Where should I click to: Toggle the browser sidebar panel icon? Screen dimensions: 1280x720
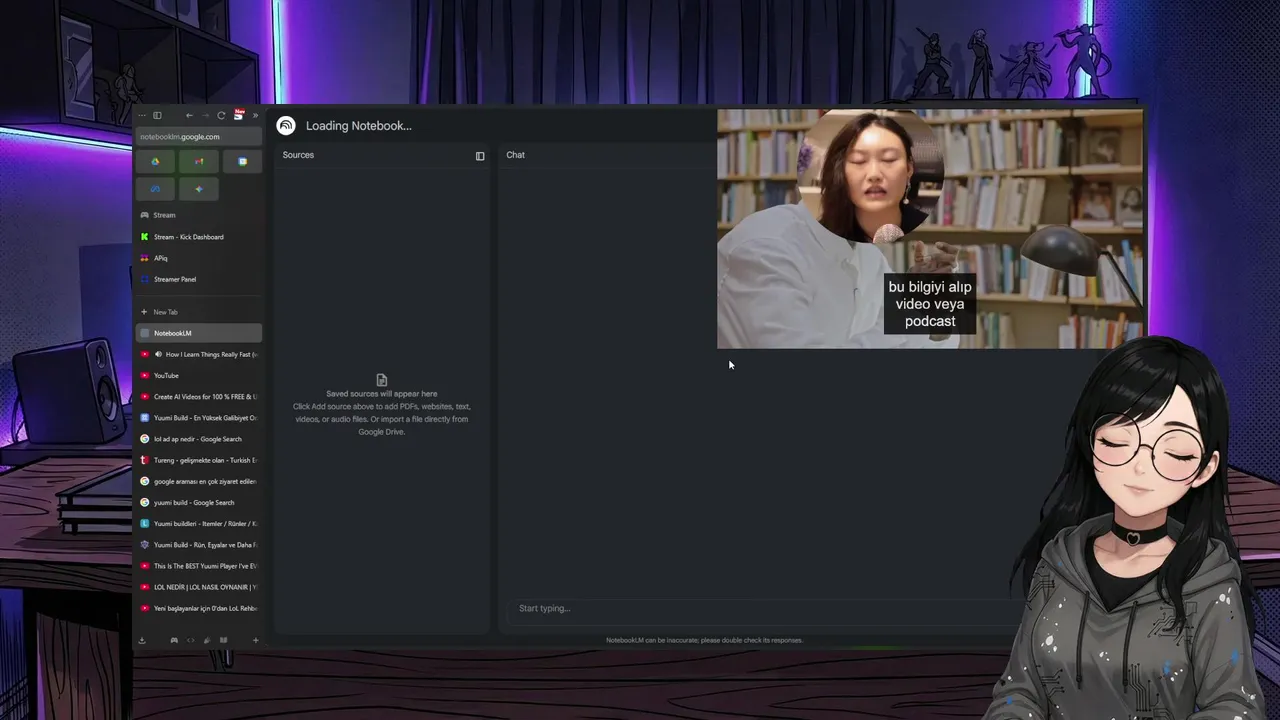[x=157, y=115]
